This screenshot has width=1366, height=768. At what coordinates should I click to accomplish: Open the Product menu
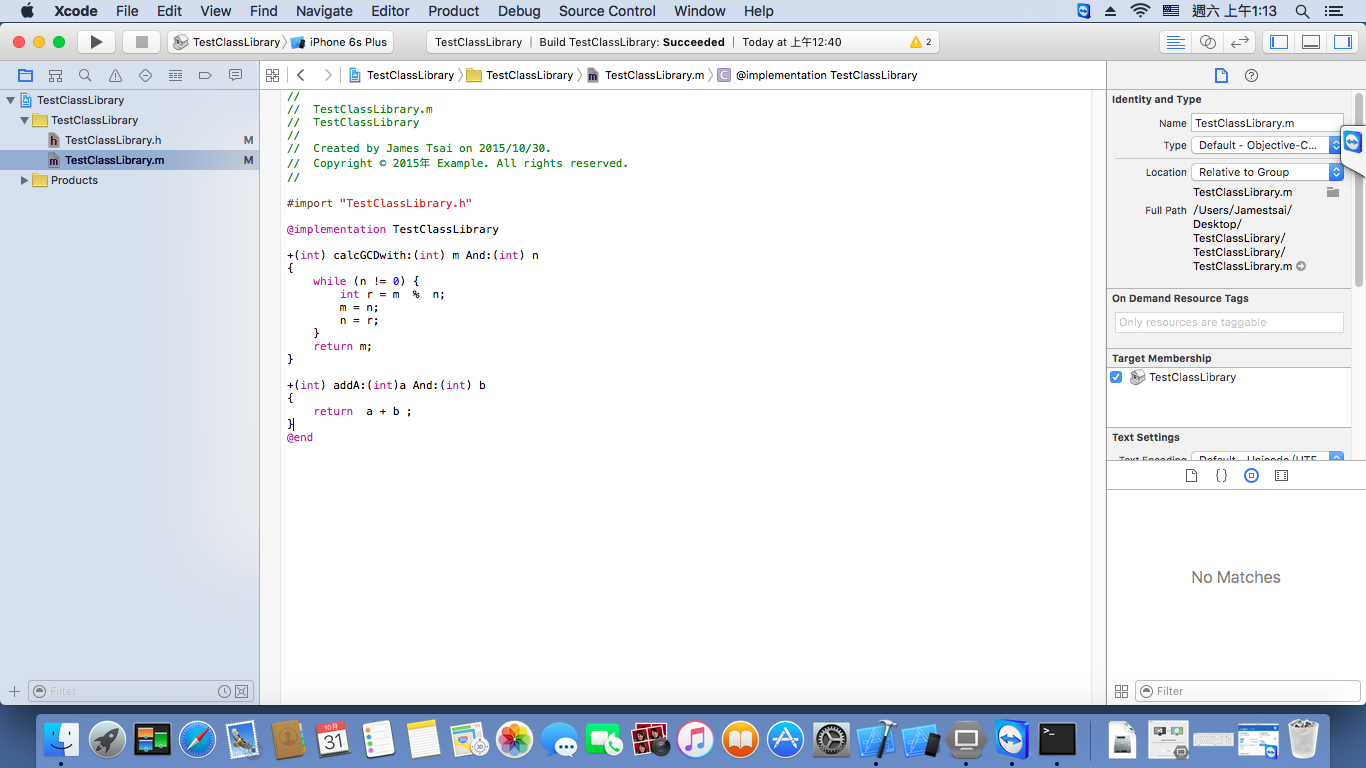point(453,11)
